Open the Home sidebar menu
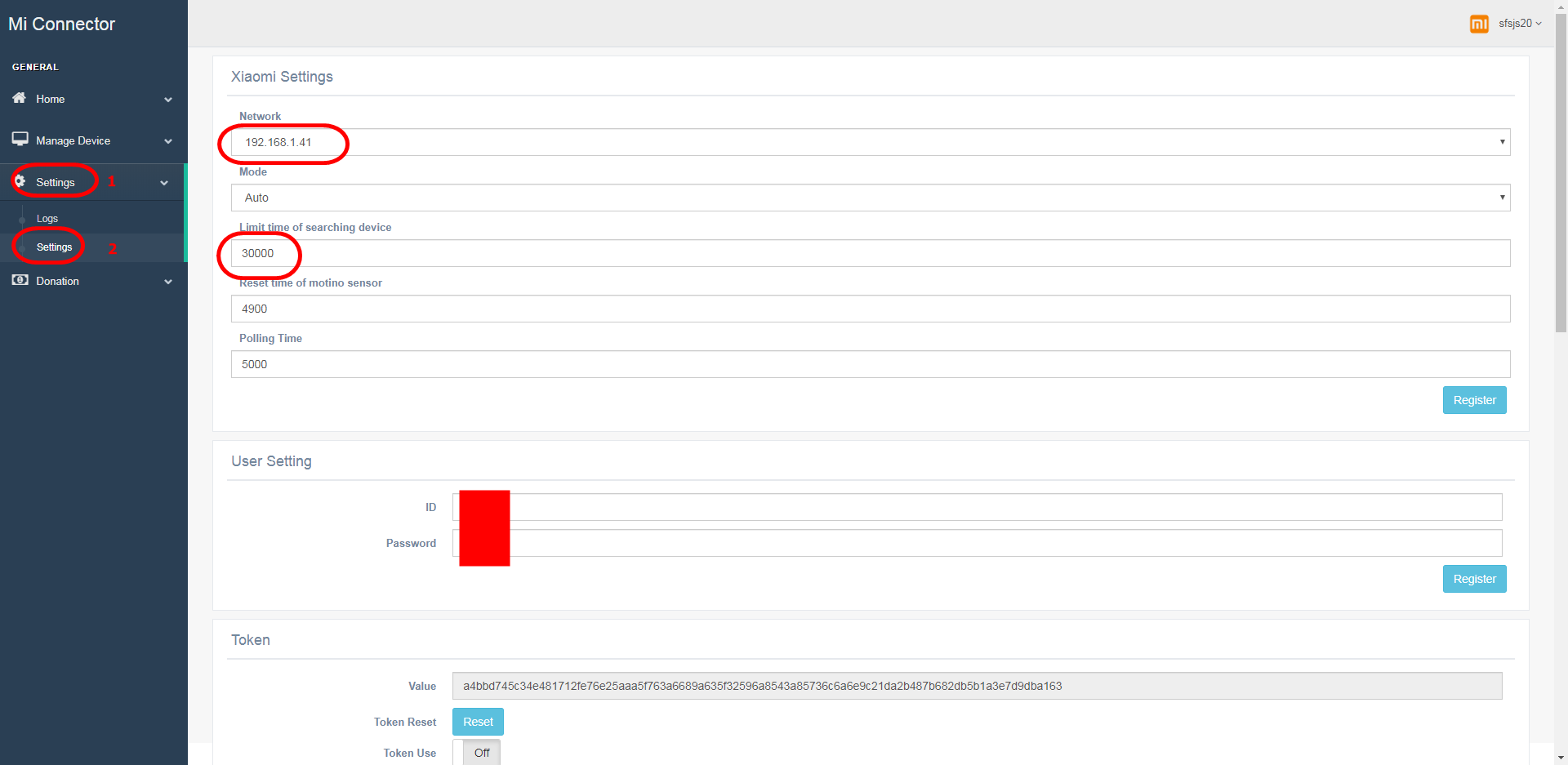Screen dimensions: 1568x765 tap(94, 99)
